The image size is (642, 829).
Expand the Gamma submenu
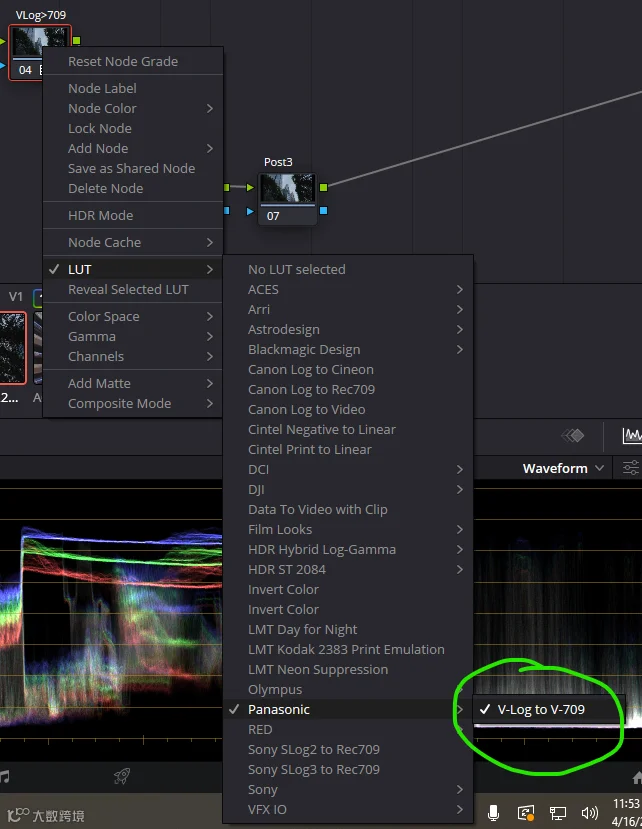132,337
